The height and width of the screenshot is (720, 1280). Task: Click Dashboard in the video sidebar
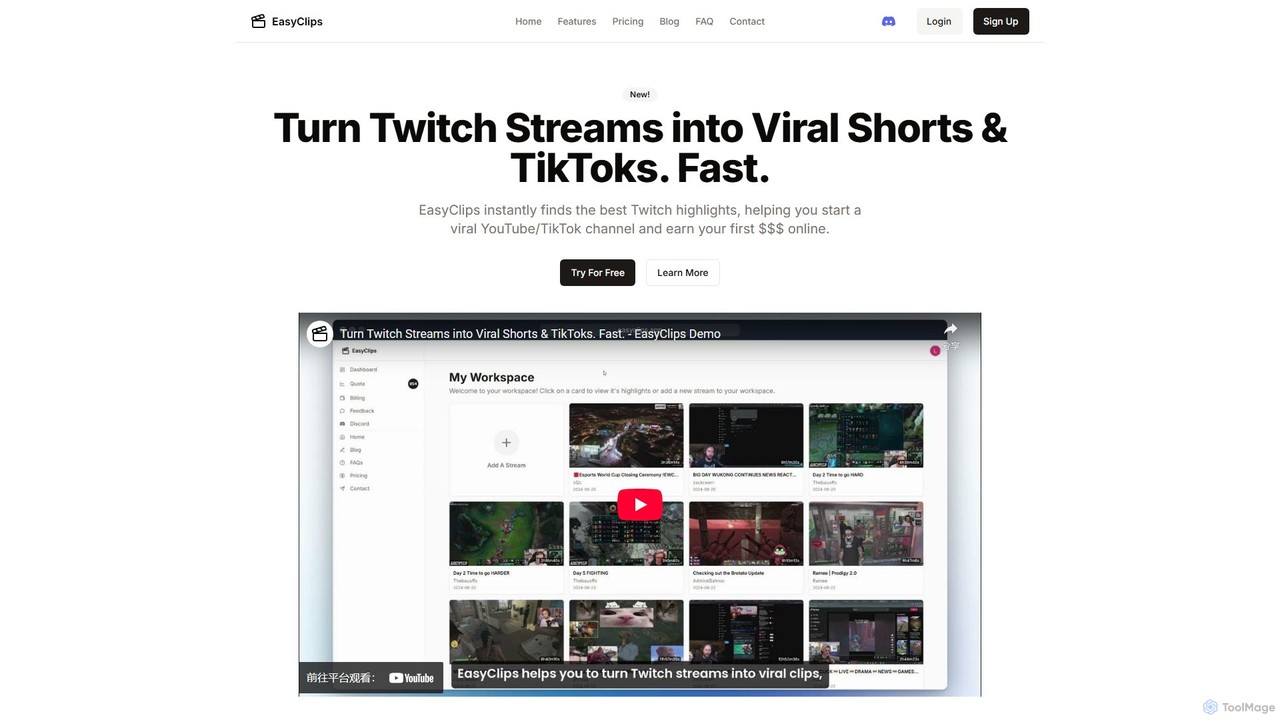click(363, 370)
